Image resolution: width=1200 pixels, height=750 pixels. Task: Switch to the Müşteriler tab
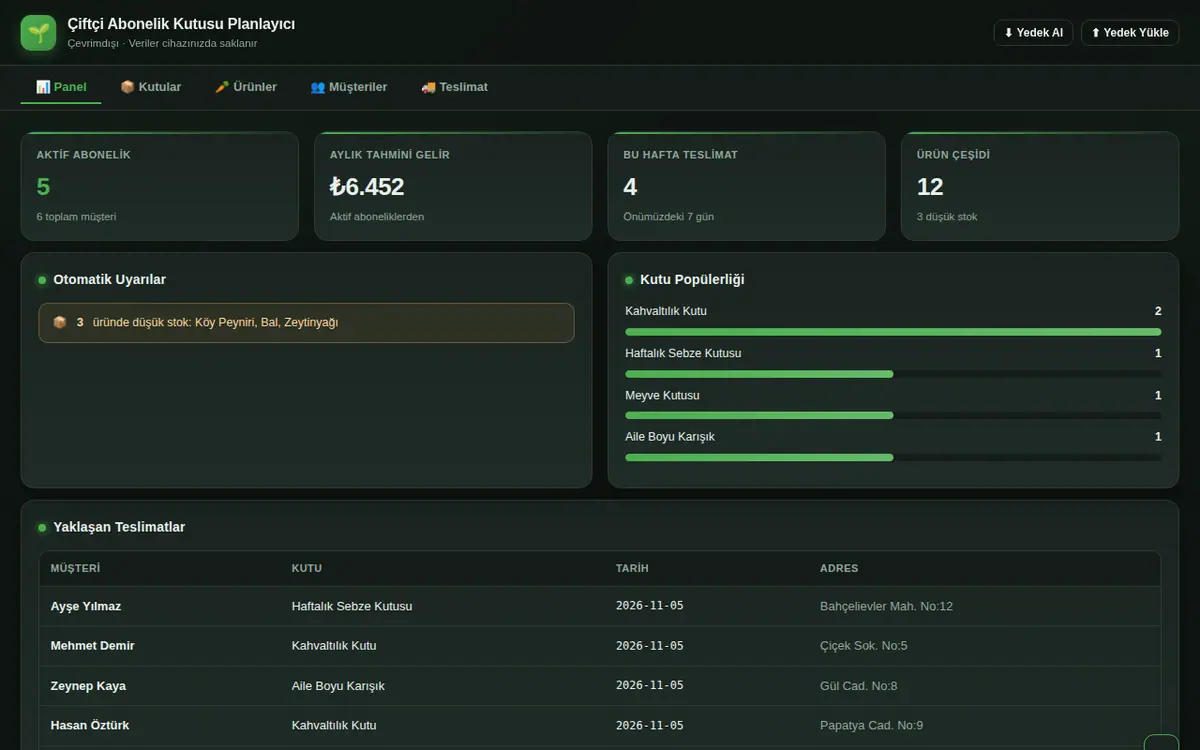click(348, 87)
